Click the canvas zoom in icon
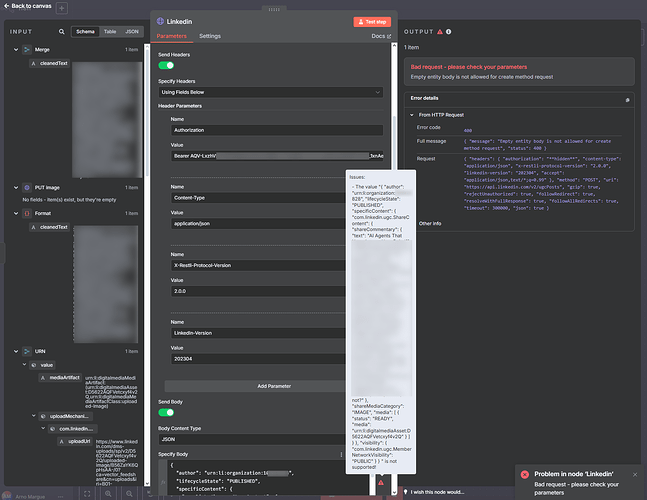 [x=108, y=493]
